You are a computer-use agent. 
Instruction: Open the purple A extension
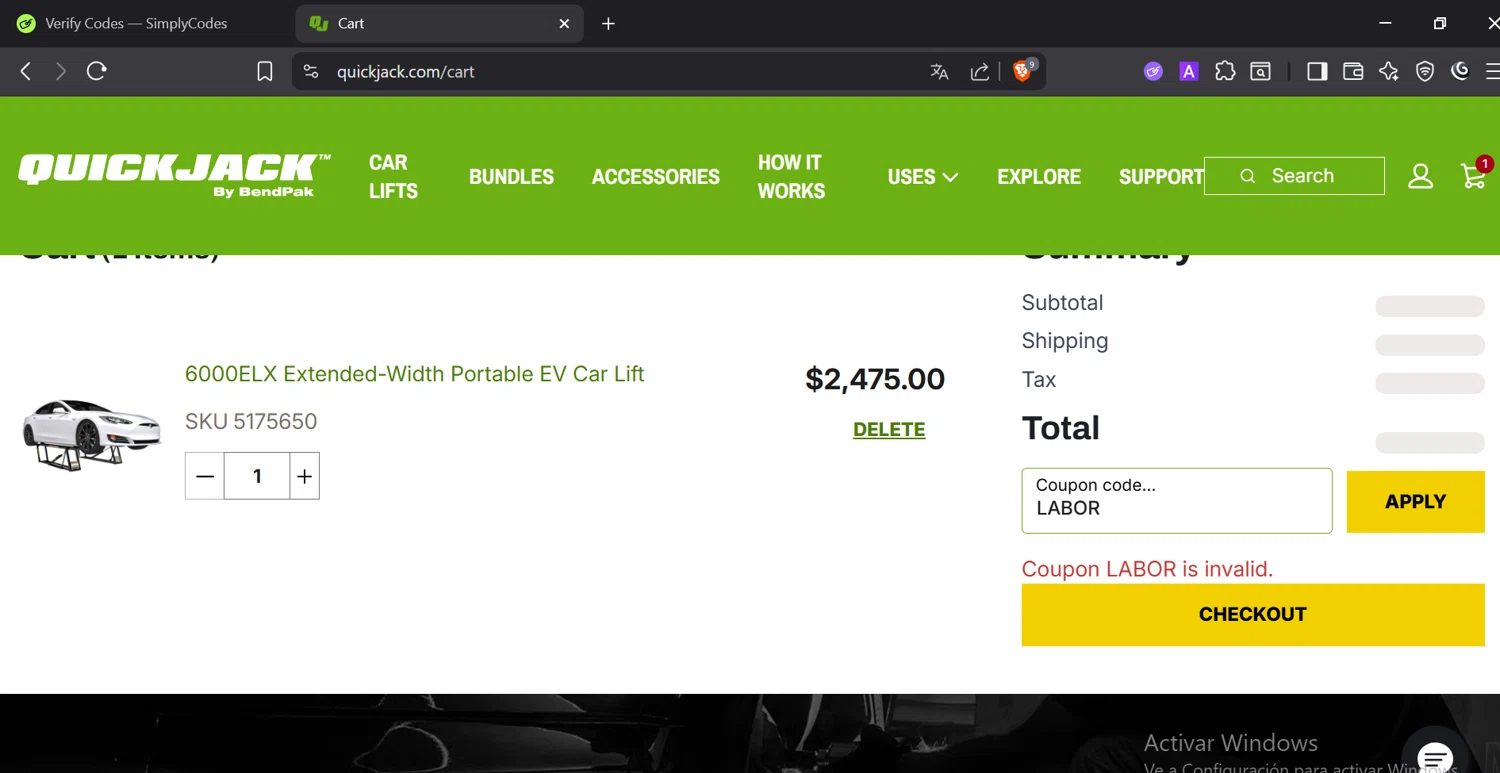click(x=1189, y=71)
